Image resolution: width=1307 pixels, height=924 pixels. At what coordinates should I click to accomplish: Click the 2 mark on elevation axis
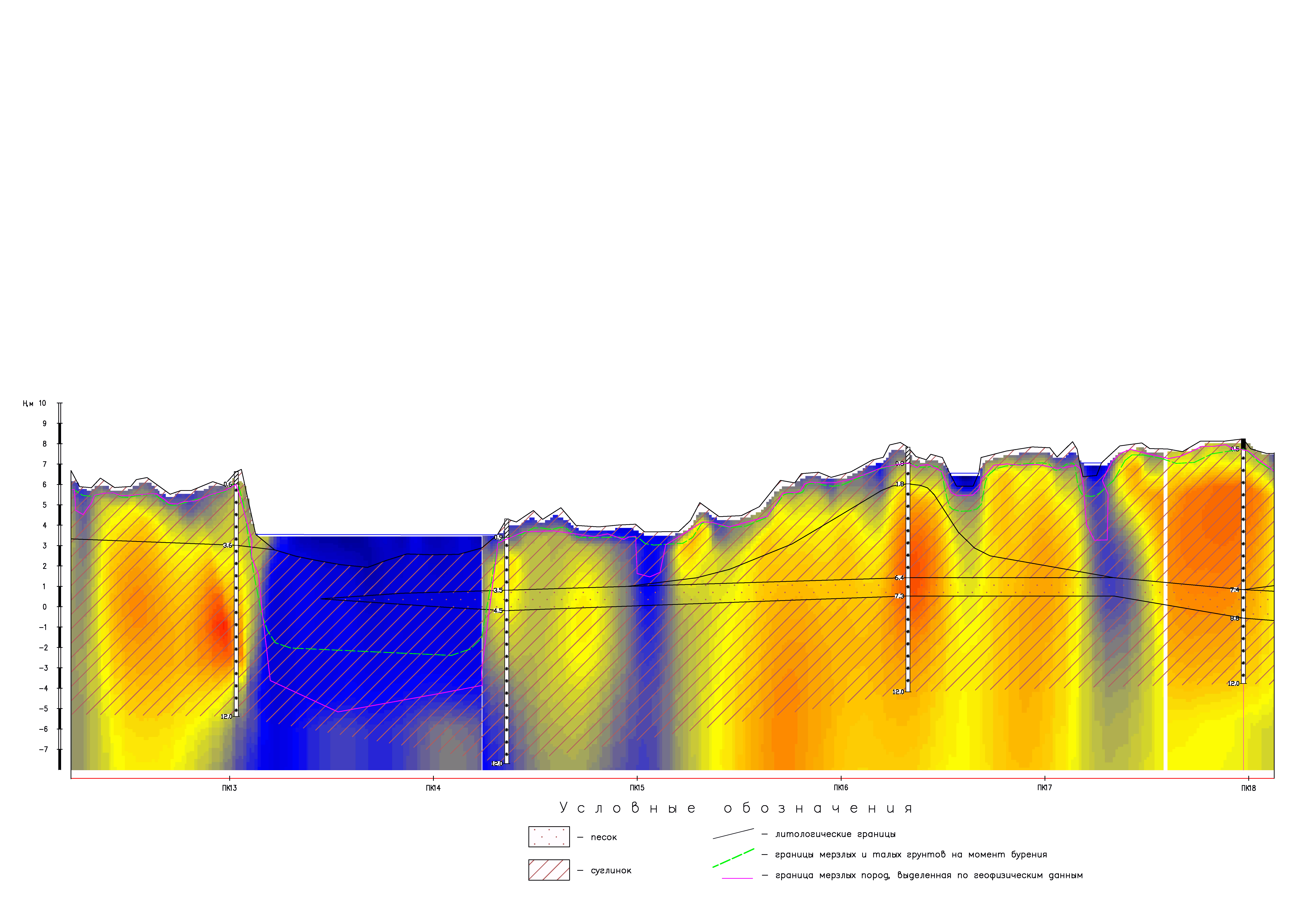point(44,566)
